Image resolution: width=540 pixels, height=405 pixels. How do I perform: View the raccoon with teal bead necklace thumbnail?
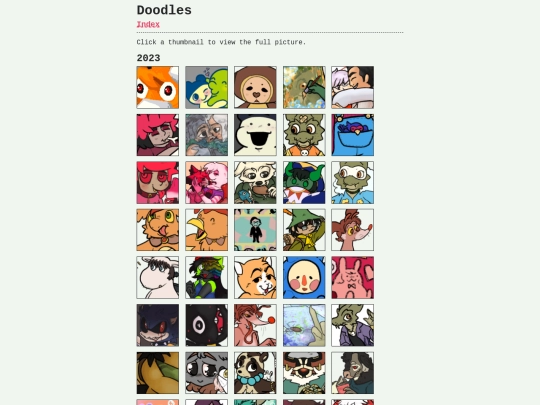[x=255, y=373]
